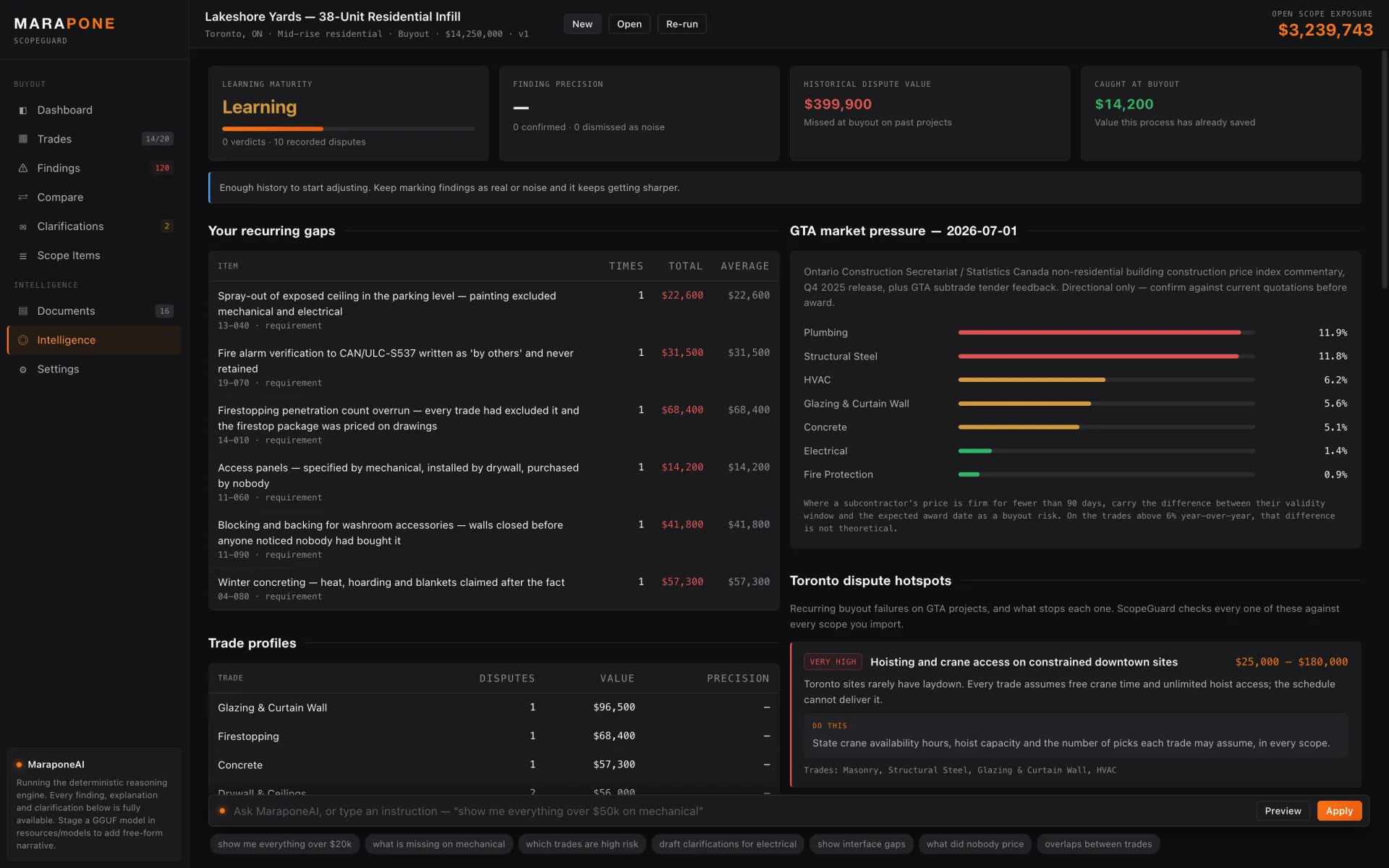
Task: Click the Trades grid icon
Action: [x=23, y=139]
